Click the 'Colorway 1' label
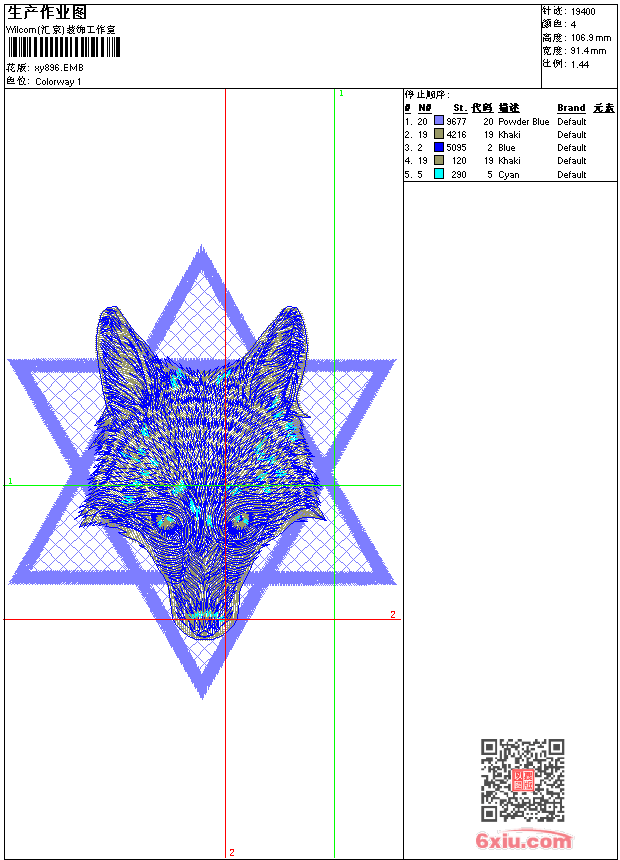The height and width of the screenshot is (860, 620). 58,82
